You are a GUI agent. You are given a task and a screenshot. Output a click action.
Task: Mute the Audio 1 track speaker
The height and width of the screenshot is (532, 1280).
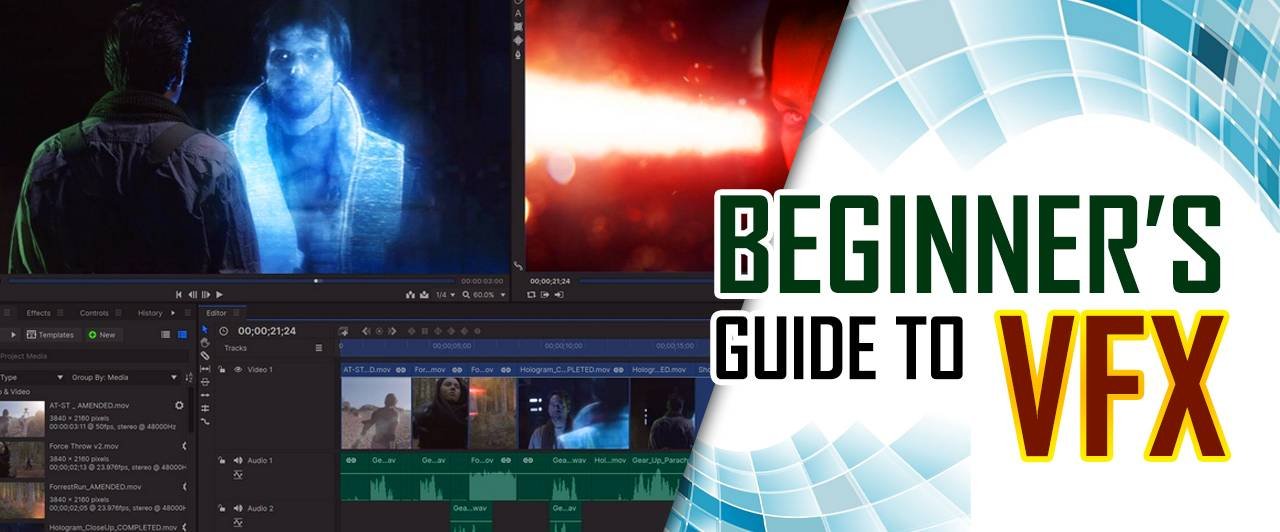point(238,460)
